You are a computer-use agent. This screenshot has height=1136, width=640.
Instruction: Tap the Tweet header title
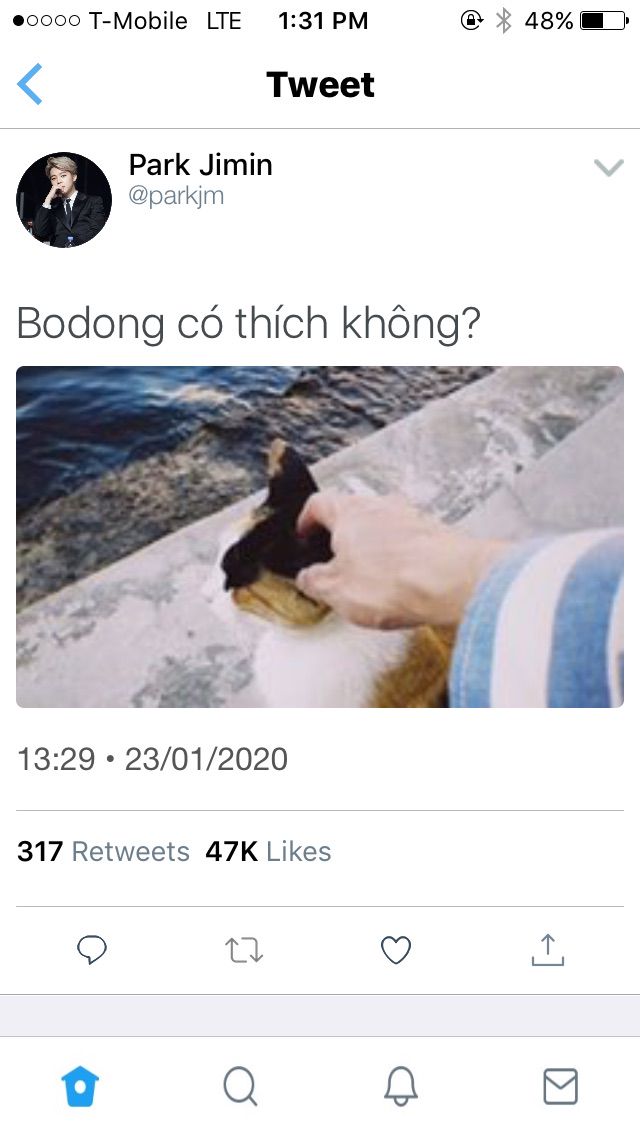click(x=320, y=85)
